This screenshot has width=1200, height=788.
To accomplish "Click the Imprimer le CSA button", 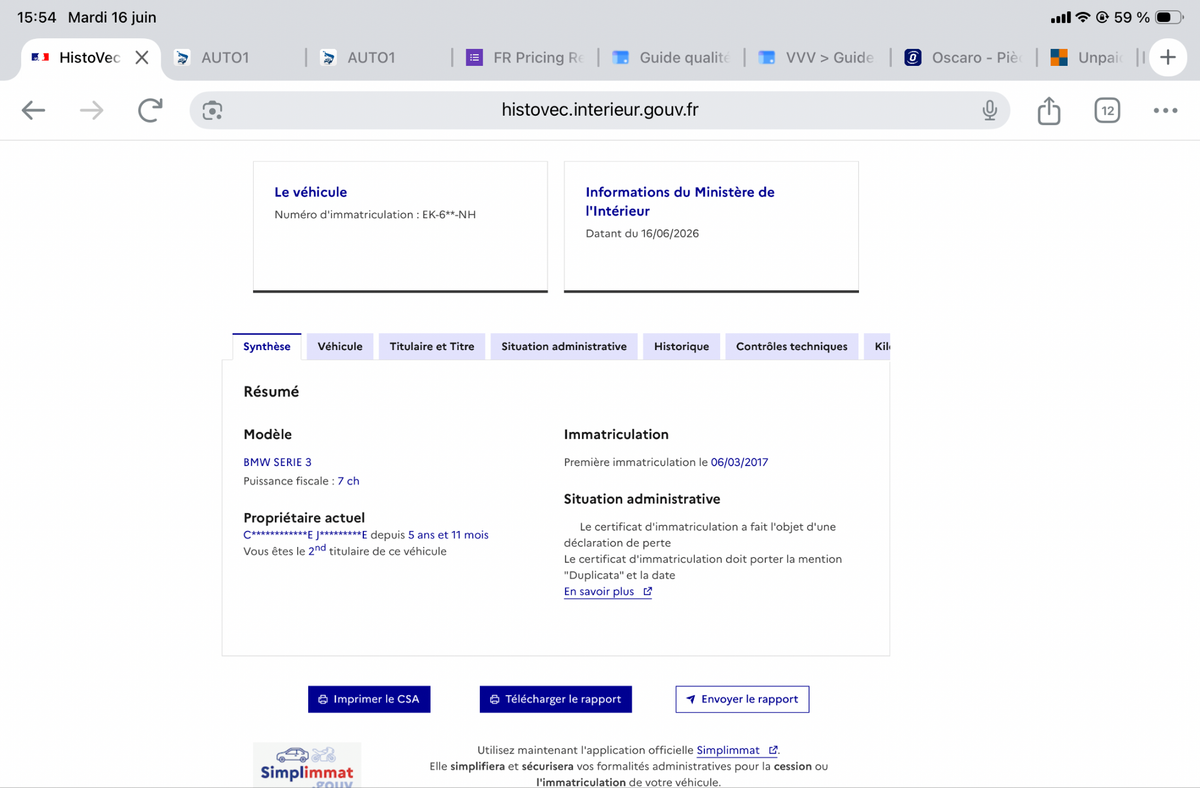I will (369, 699).
